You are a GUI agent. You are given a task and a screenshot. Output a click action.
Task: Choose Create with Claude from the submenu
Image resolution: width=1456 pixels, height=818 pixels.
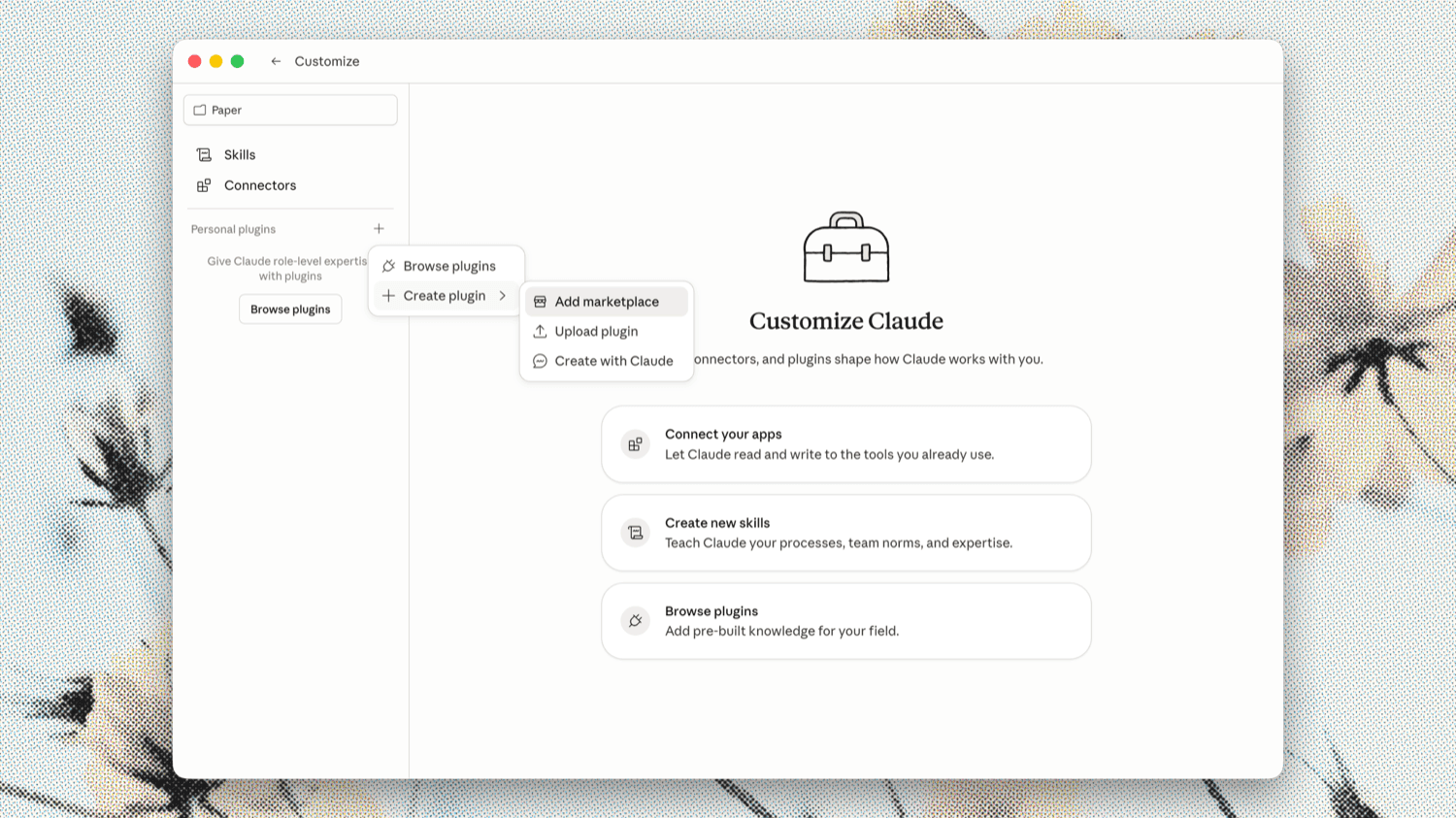tap(607, 361)
